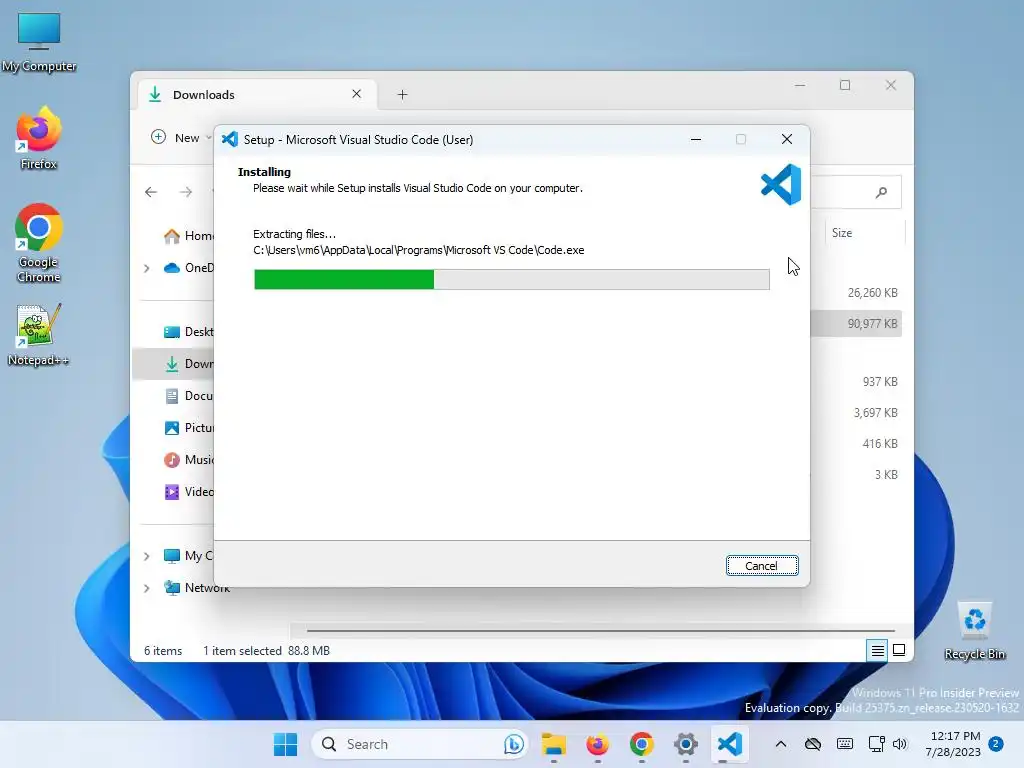Click the VS Code icon in setup title bar
The width and height of the screenshot is (1024, 768).
[230, 139]
